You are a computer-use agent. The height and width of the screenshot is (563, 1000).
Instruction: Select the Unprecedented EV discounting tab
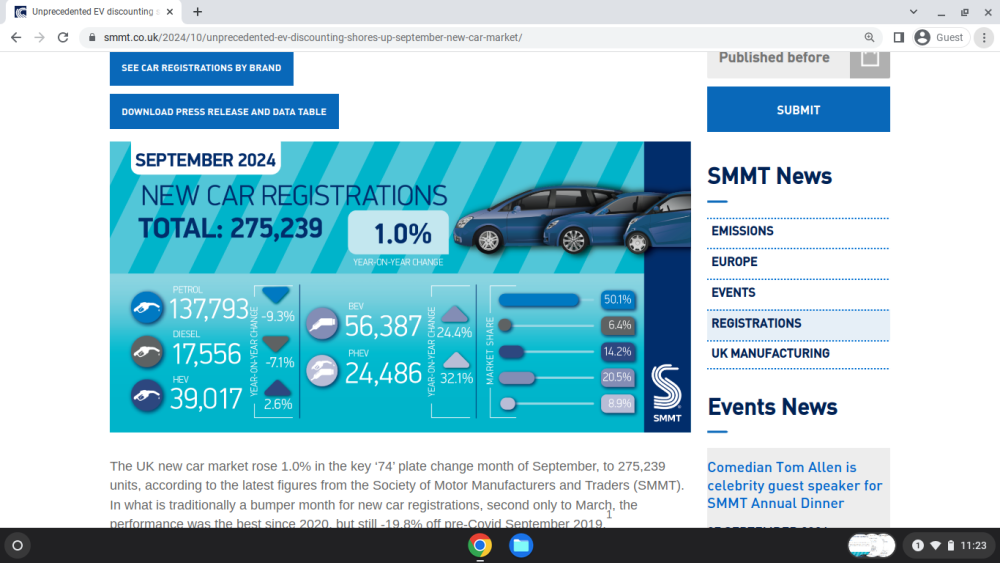pyautogui.click(x=92, y=11)
